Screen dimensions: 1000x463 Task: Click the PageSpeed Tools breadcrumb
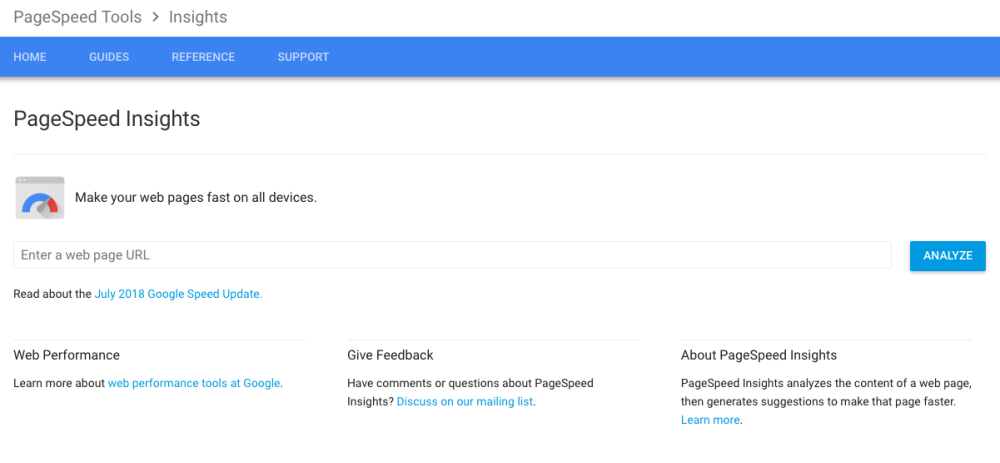[78, 17]
